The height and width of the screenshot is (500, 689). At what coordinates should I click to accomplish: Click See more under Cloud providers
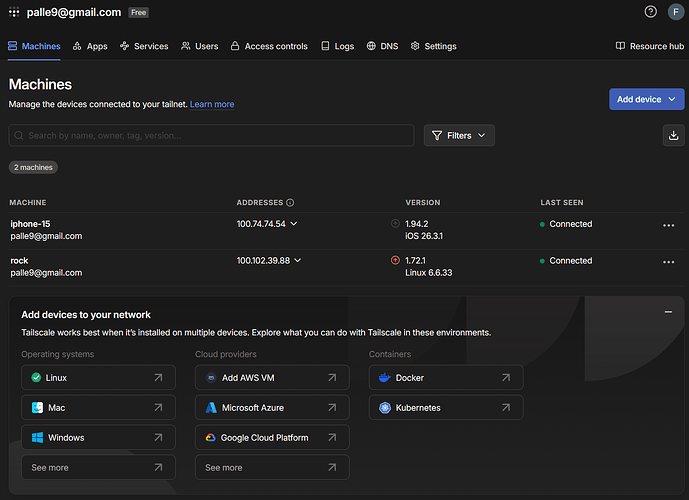272,467
